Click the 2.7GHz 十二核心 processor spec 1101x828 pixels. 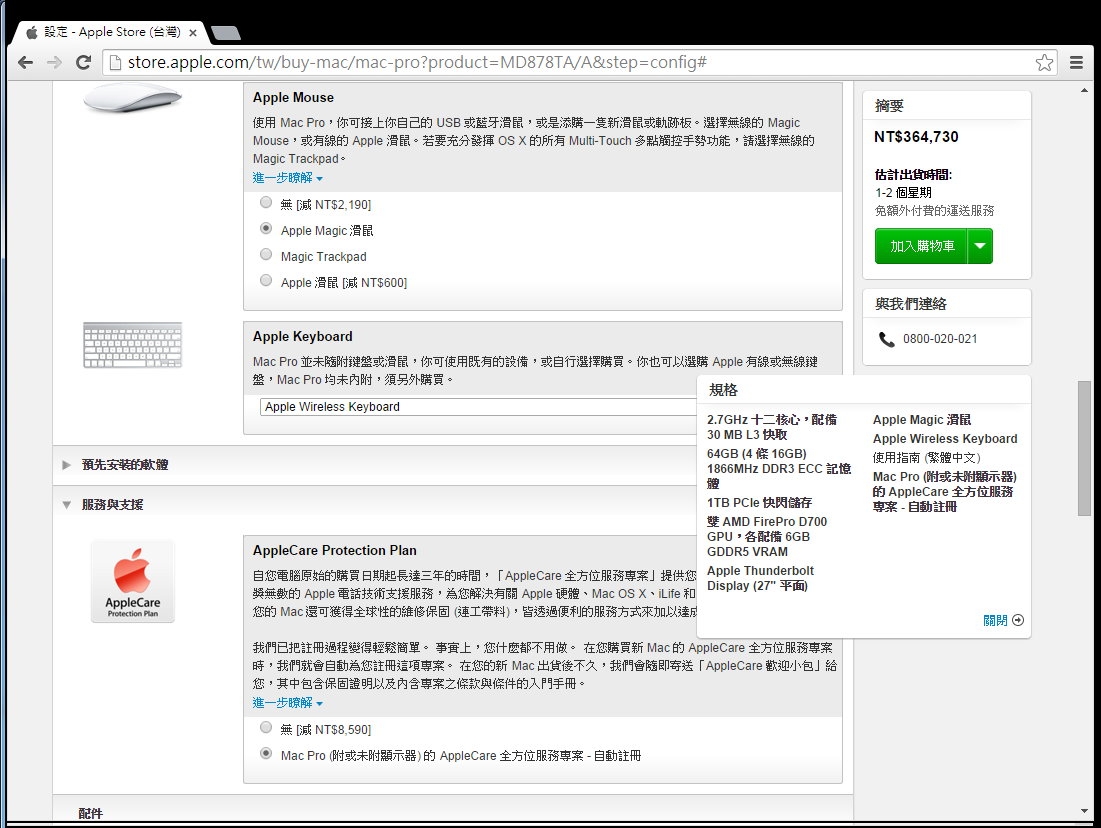(772, 427)
